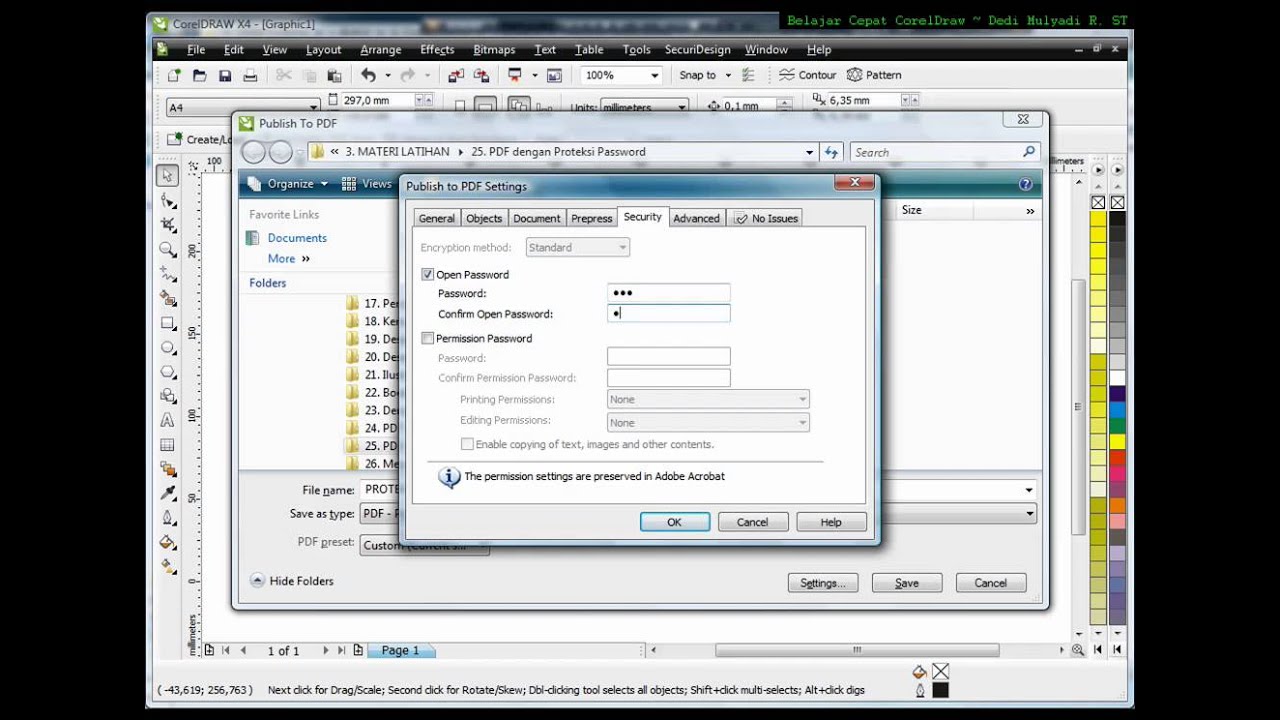Screen dimensions: 1280x720
Task: Click the Confirm Open Password field
Action: tap(668, 313)
